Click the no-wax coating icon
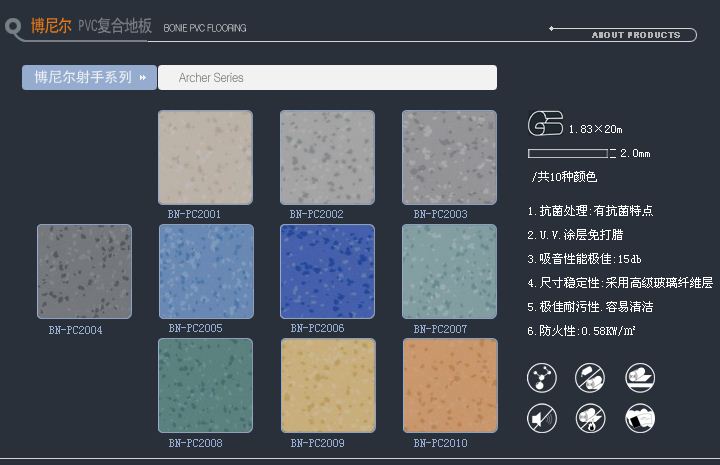 pos(590,377)
